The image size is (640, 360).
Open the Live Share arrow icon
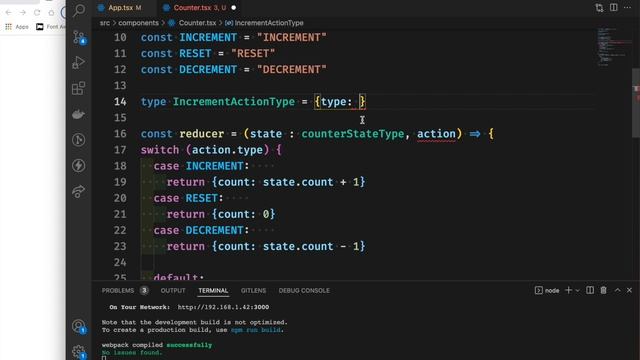pos(78,191)
